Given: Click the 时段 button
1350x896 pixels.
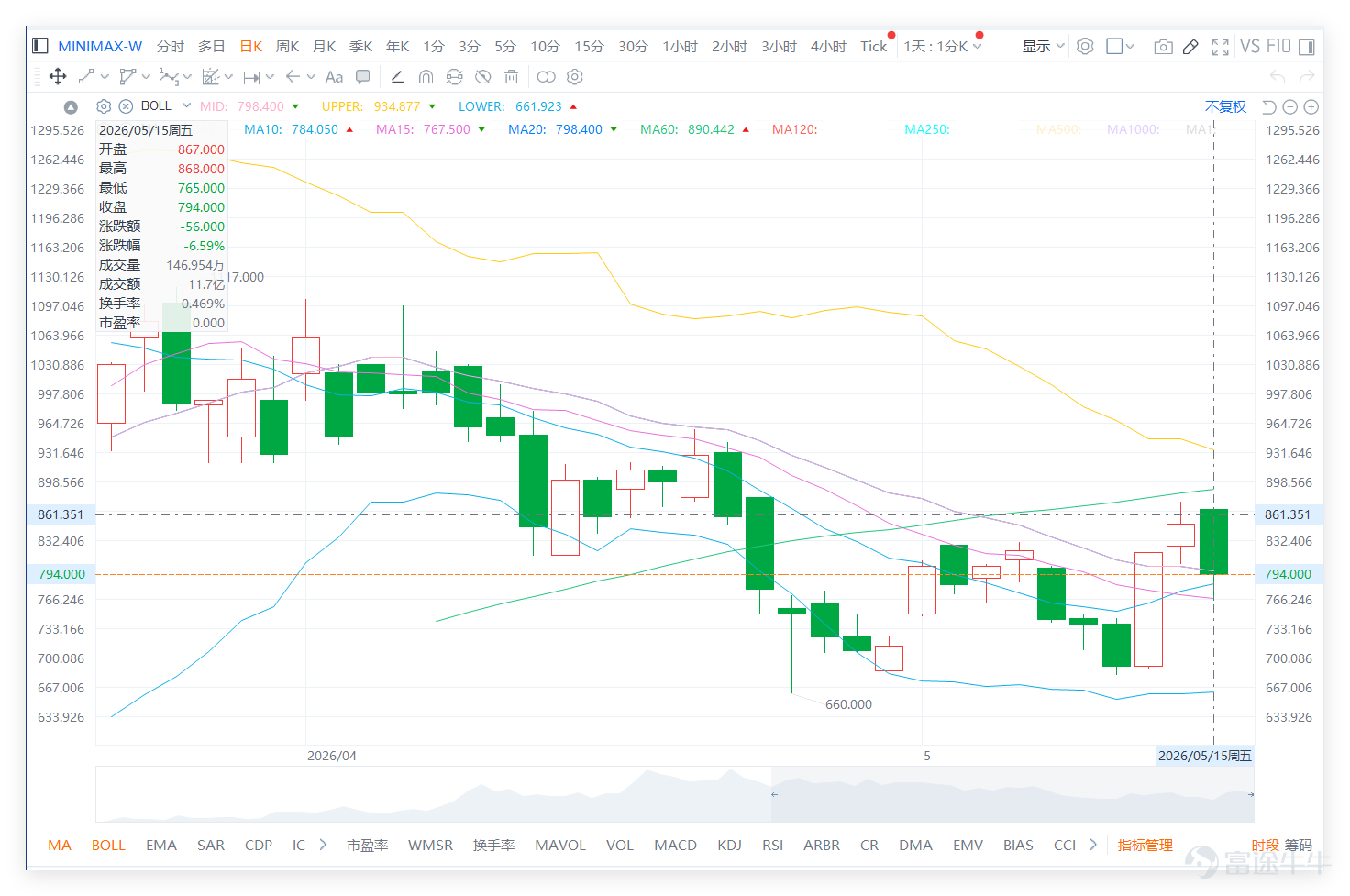Looking at the screenshot, I should [1265, 845].
